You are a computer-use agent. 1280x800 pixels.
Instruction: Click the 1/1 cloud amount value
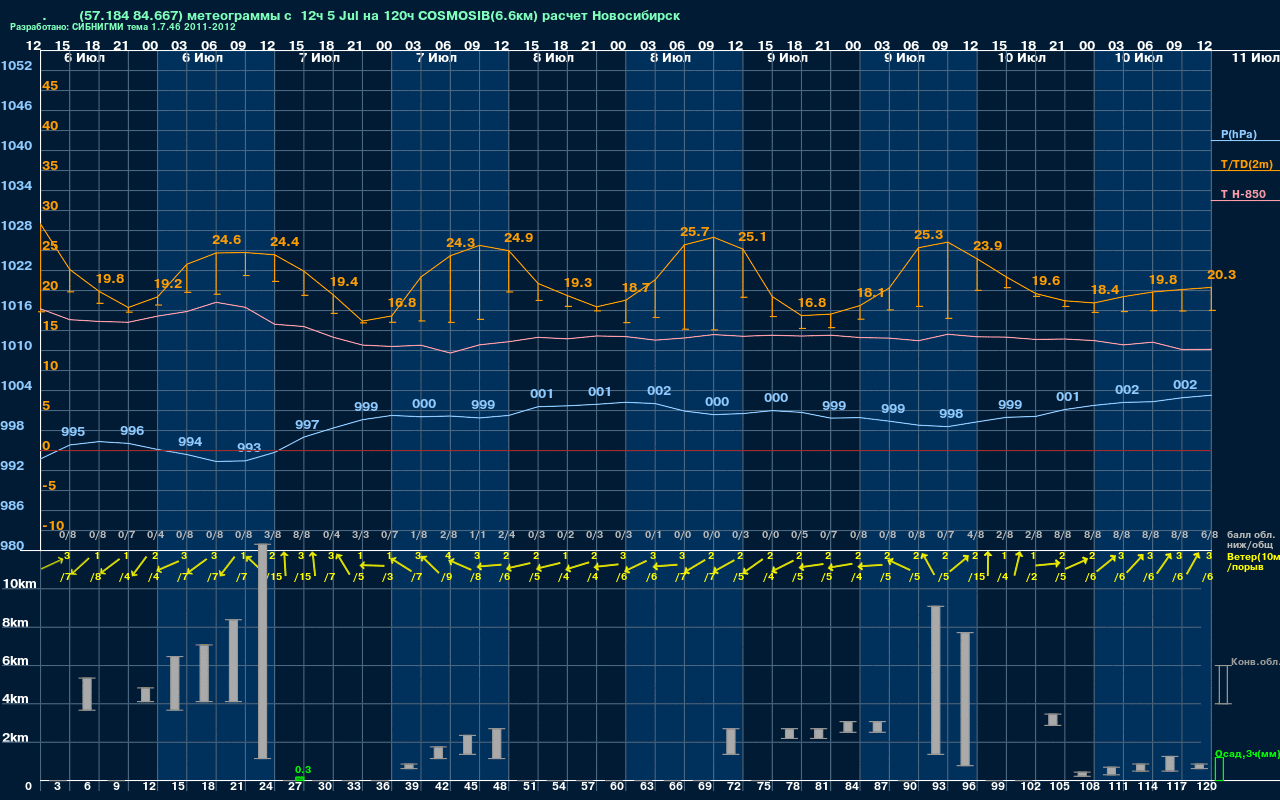(x=478, y=536)
